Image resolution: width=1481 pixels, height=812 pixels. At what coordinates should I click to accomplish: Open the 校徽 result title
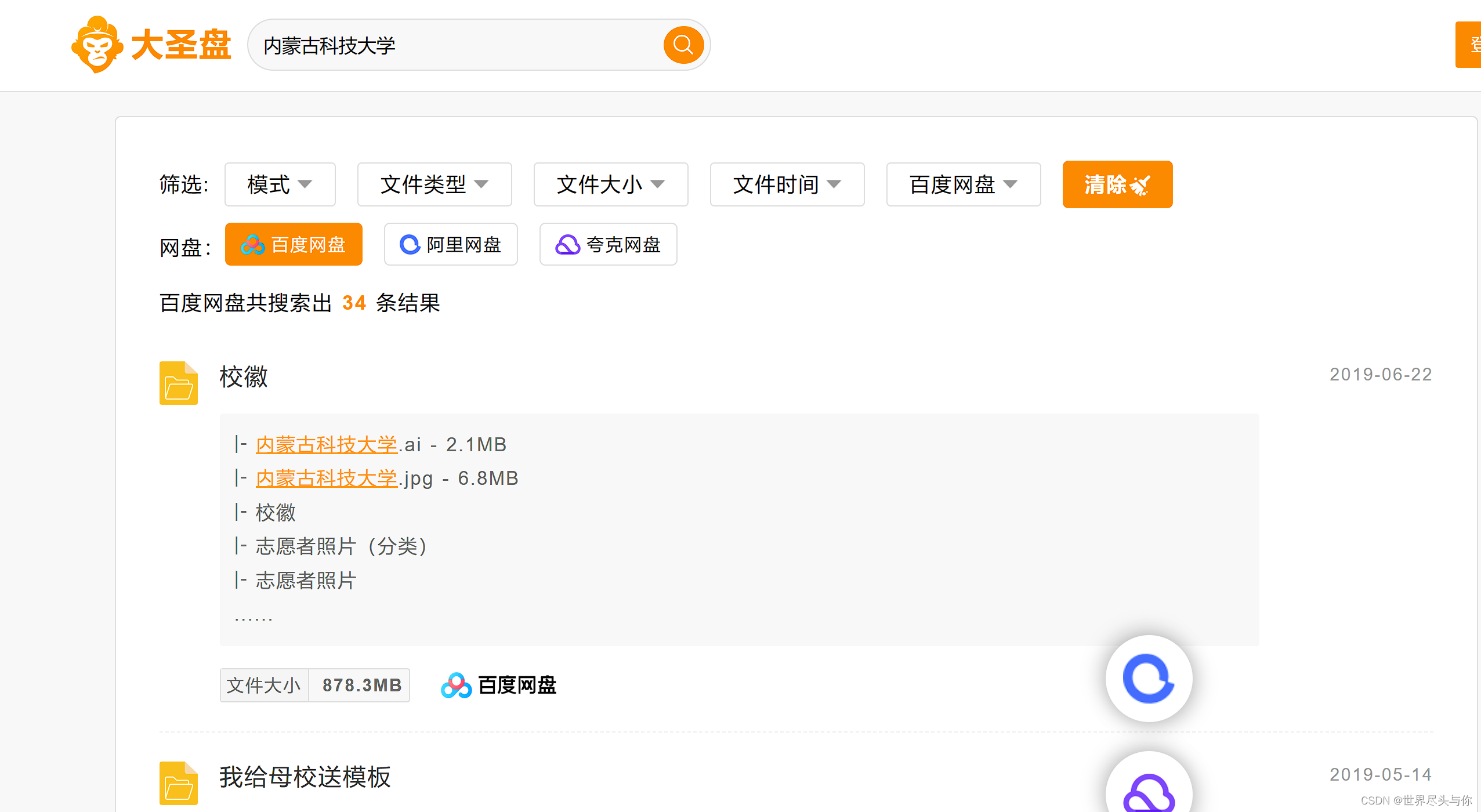coord(244,376)
